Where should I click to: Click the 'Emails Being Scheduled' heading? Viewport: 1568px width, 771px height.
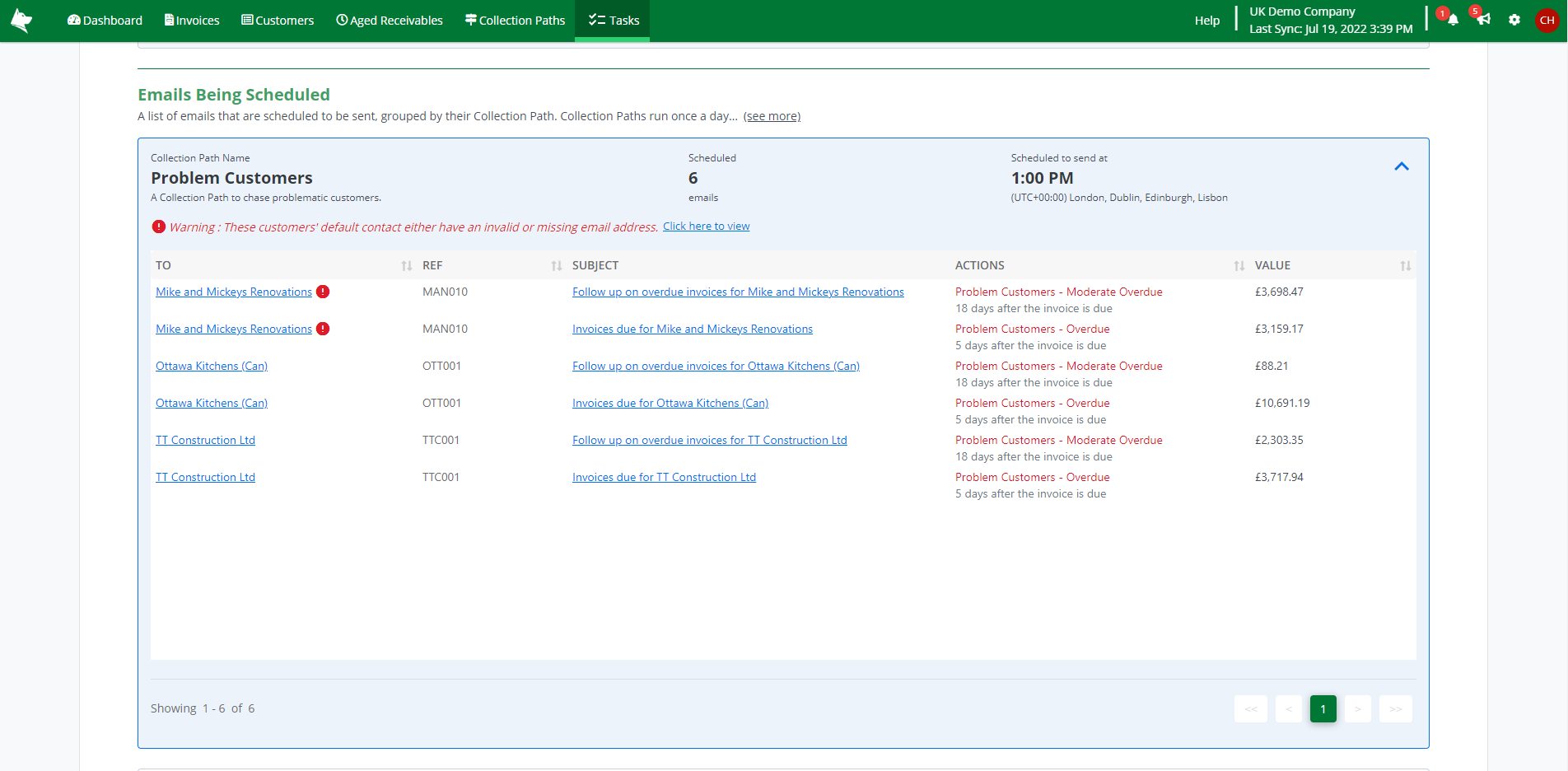pos(234,95)
